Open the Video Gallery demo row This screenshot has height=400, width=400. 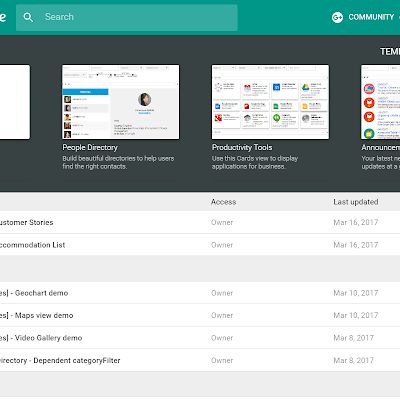coord(200,338)
